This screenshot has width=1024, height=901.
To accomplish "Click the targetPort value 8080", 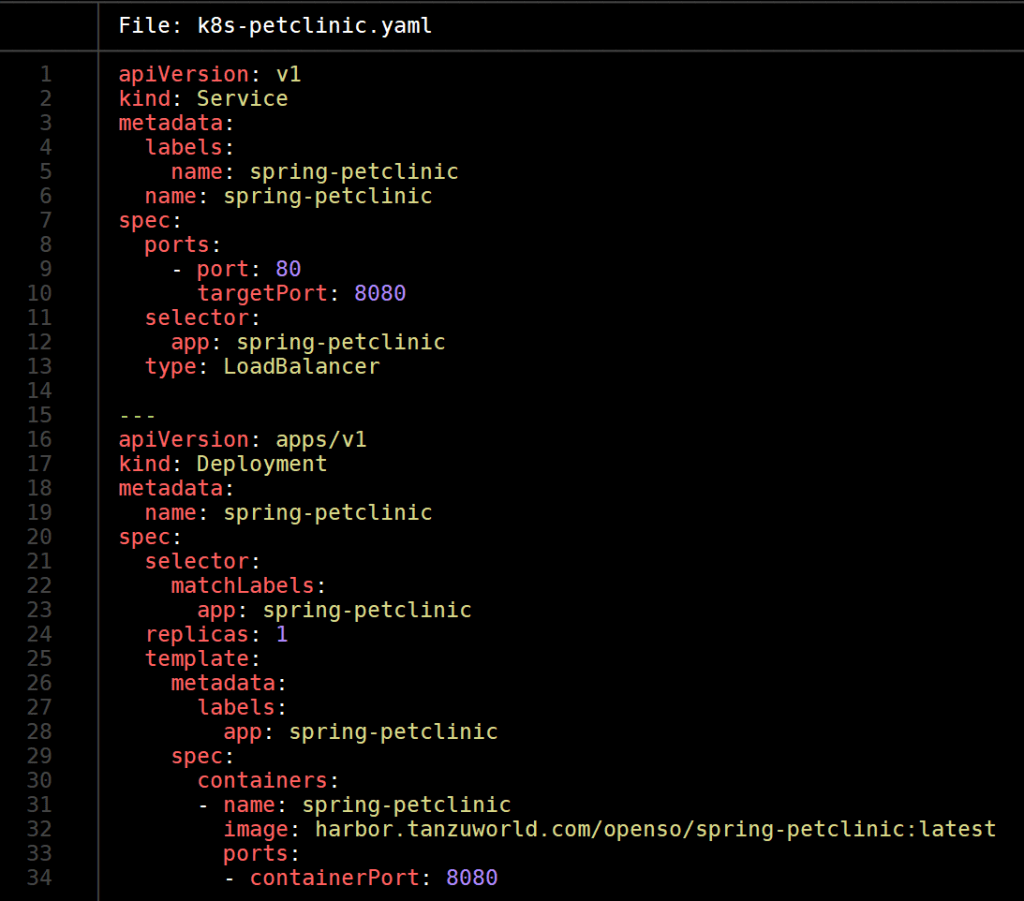I will tap(380, 293).
